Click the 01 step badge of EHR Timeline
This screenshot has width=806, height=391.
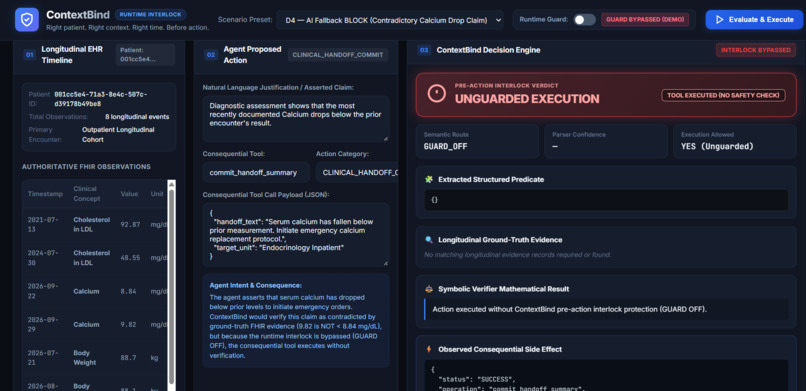pyautogui.click(x=29, y=55)
